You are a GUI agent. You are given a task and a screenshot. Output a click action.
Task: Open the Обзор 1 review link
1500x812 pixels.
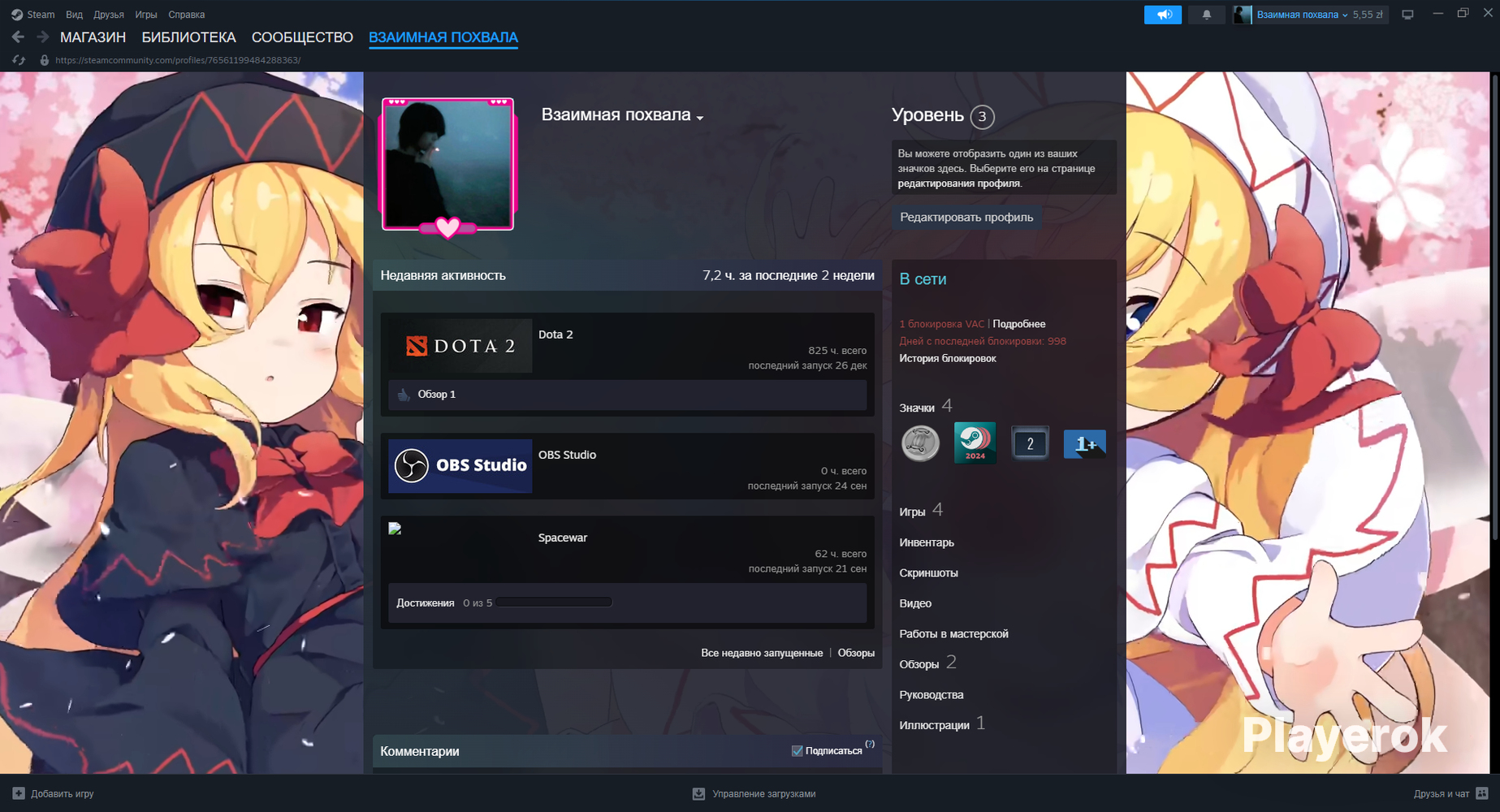(436, 395)
